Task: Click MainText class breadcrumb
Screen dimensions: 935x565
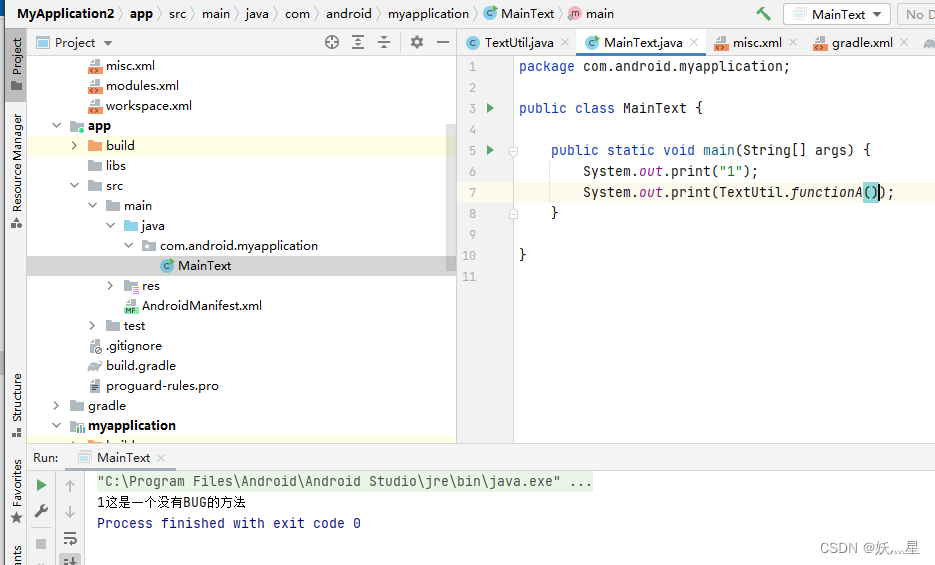Action: pos(519,13)
